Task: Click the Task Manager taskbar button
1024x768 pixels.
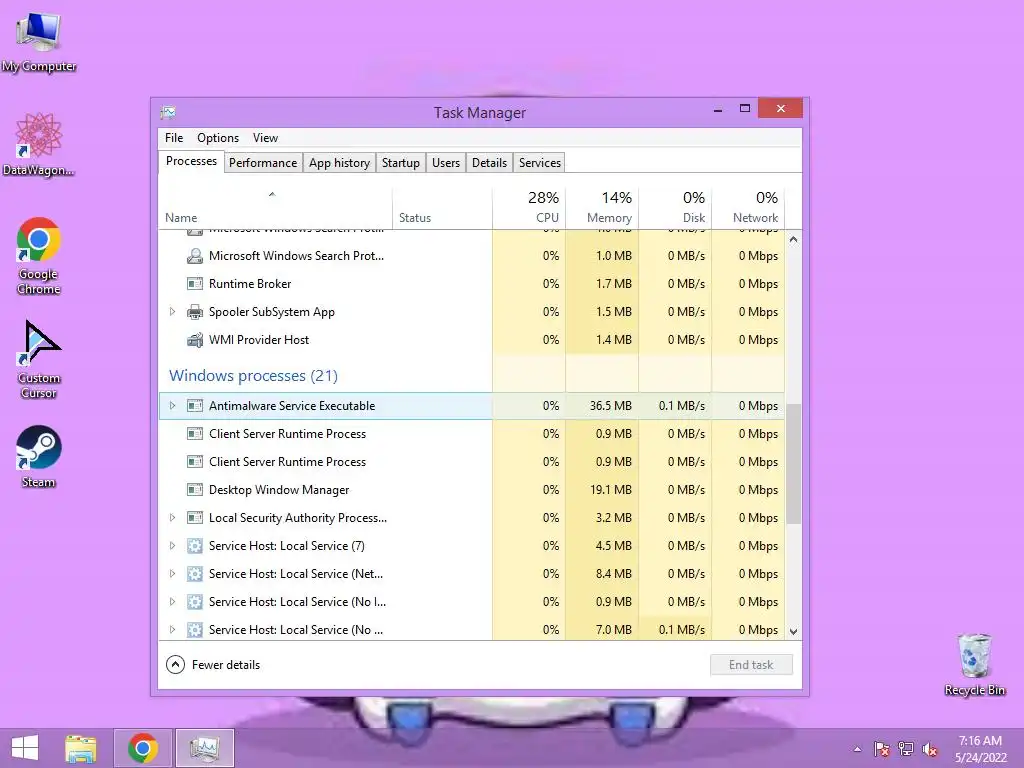Action: 204,748
